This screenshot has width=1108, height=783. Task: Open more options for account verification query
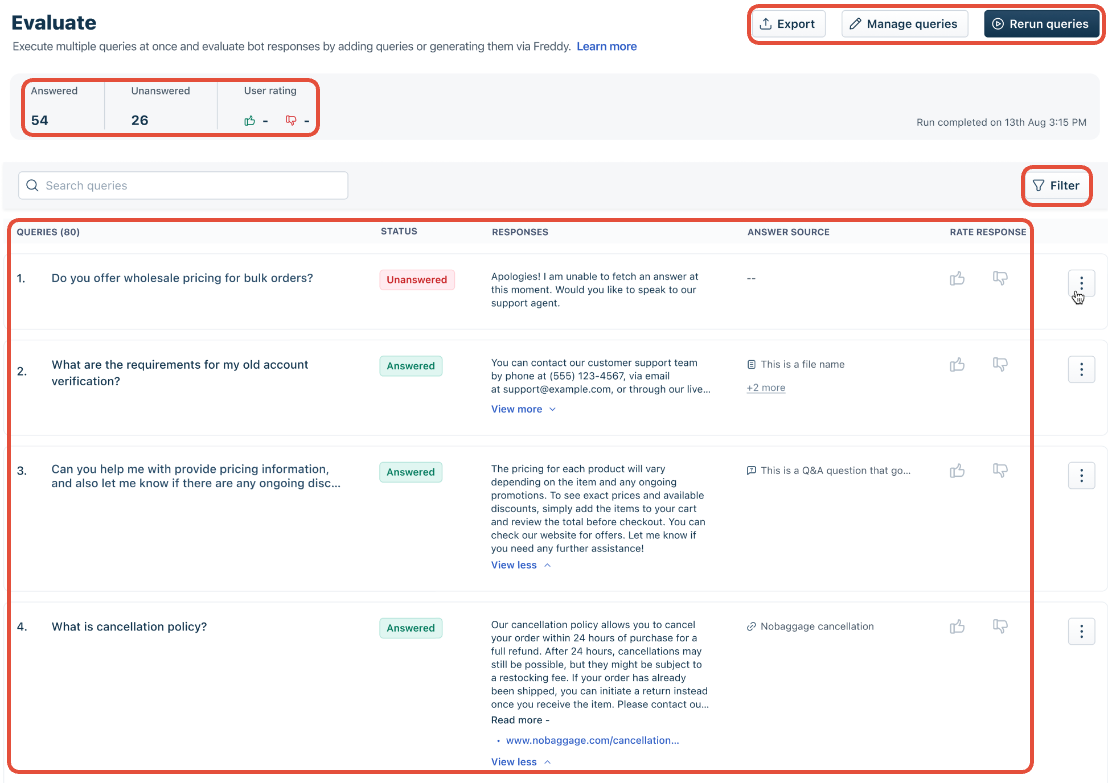click(x=1081, y=370)
